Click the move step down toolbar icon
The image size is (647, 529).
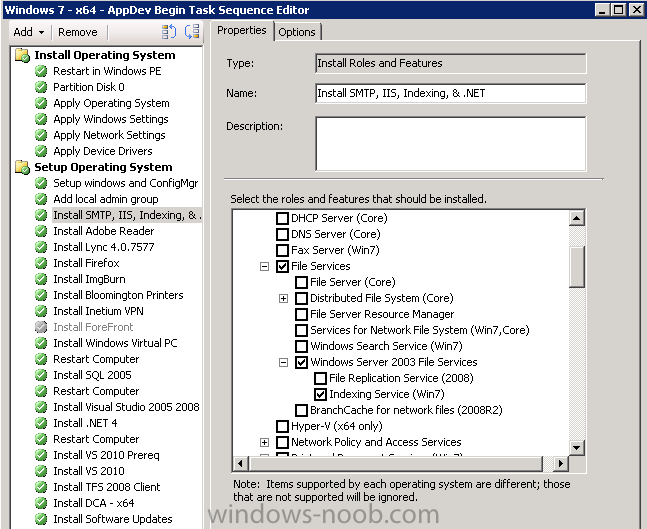[192, 32]
